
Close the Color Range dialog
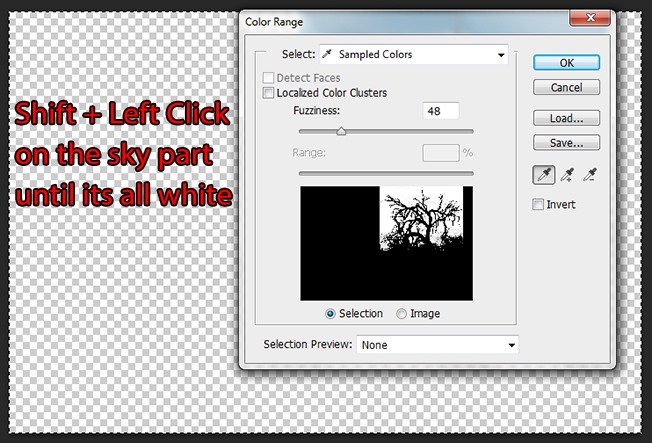click(590, 18)
